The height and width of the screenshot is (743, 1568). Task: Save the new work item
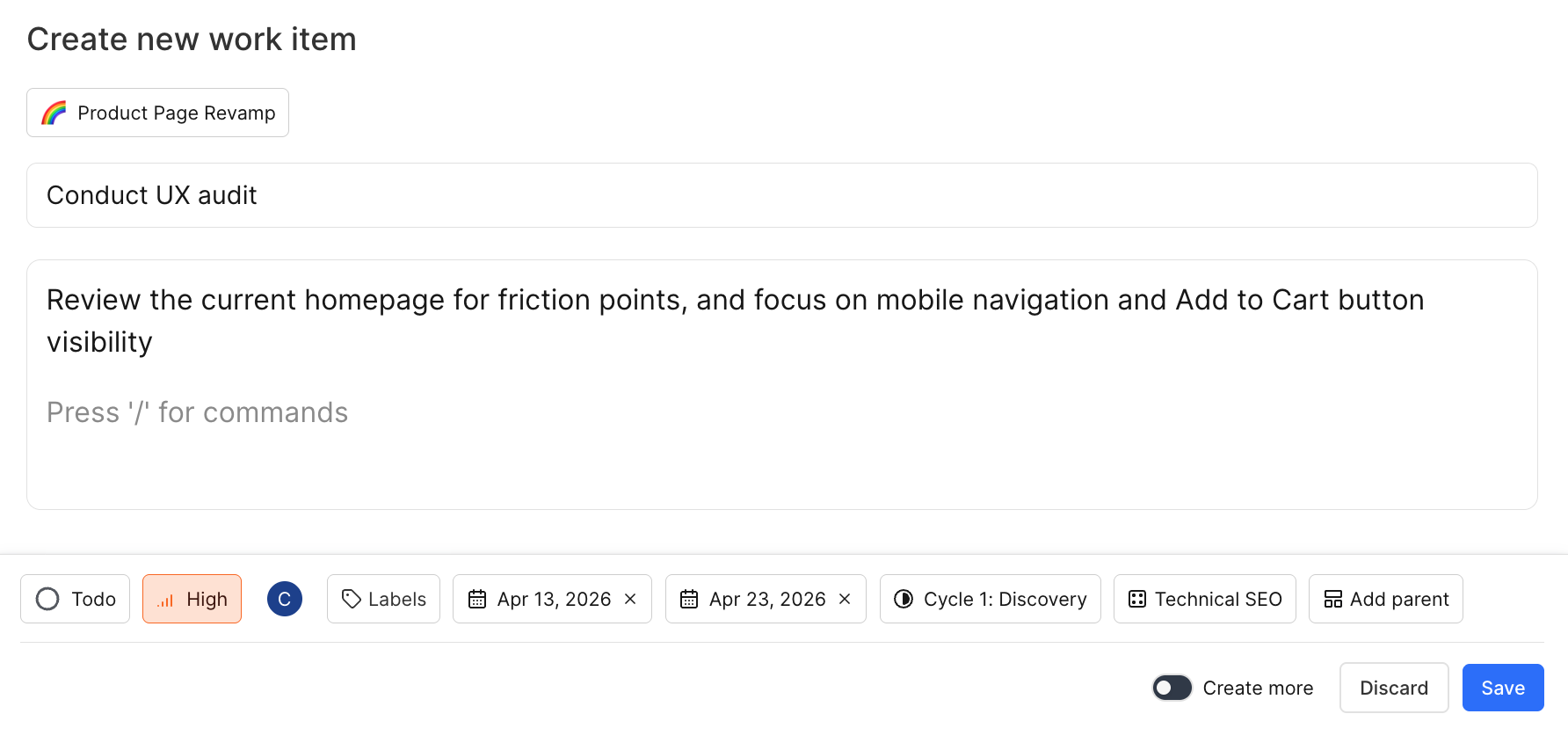point(1502,688)
